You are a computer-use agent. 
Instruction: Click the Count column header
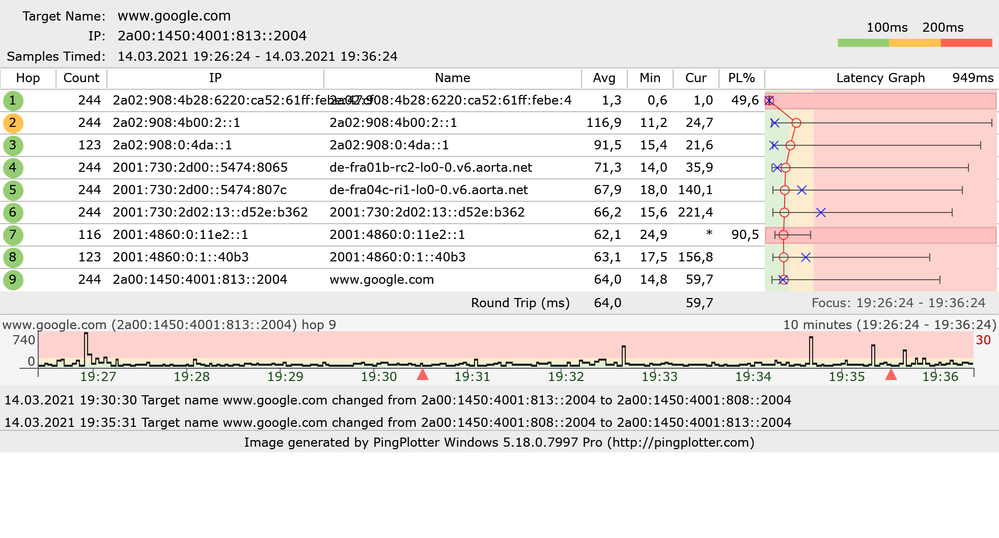point(82,78)
